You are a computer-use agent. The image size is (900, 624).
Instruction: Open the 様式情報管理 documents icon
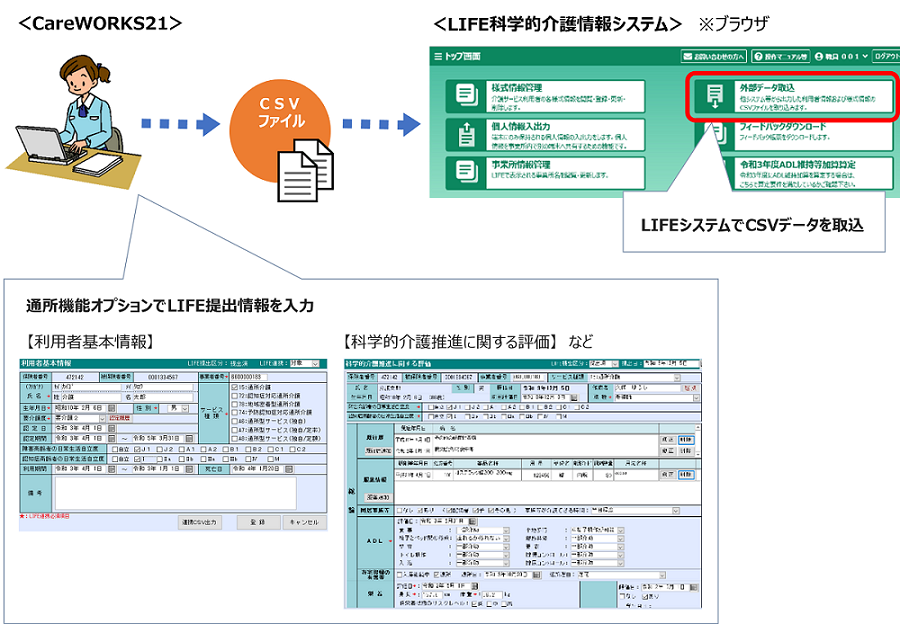(x=467, y=95)
